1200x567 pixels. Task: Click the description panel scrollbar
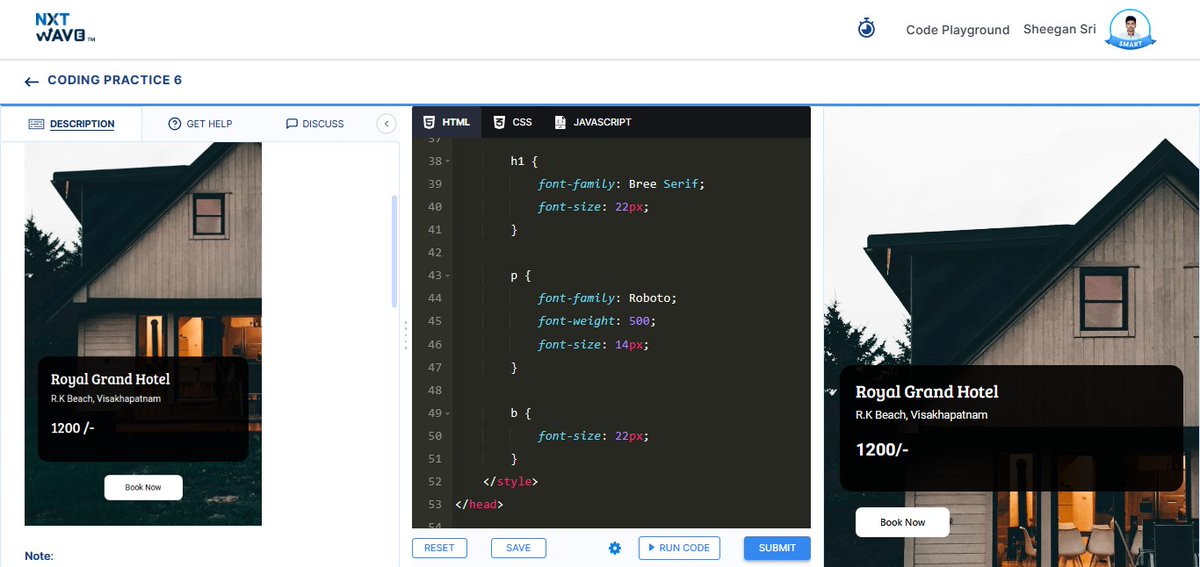tap(394, 251)
